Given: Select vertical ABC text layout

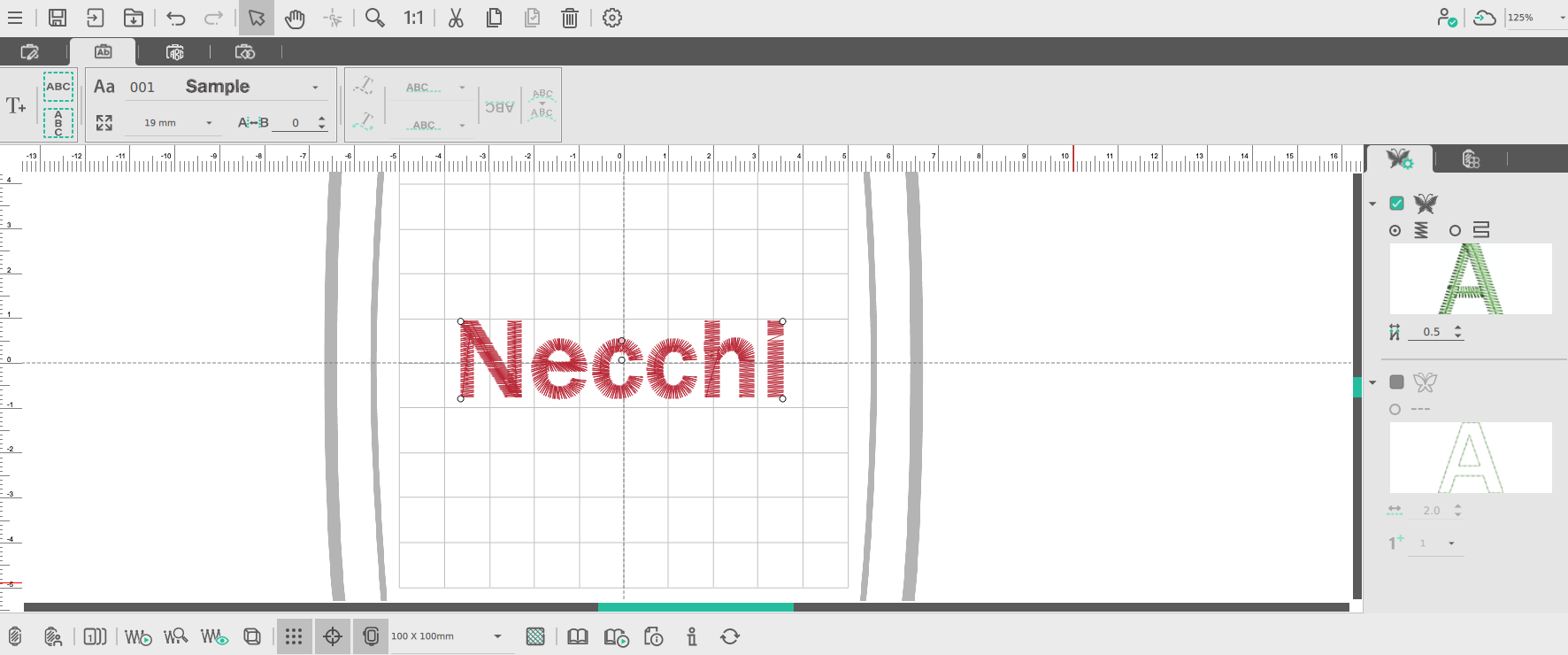Looking at the screenshot, I should point(58,123).
